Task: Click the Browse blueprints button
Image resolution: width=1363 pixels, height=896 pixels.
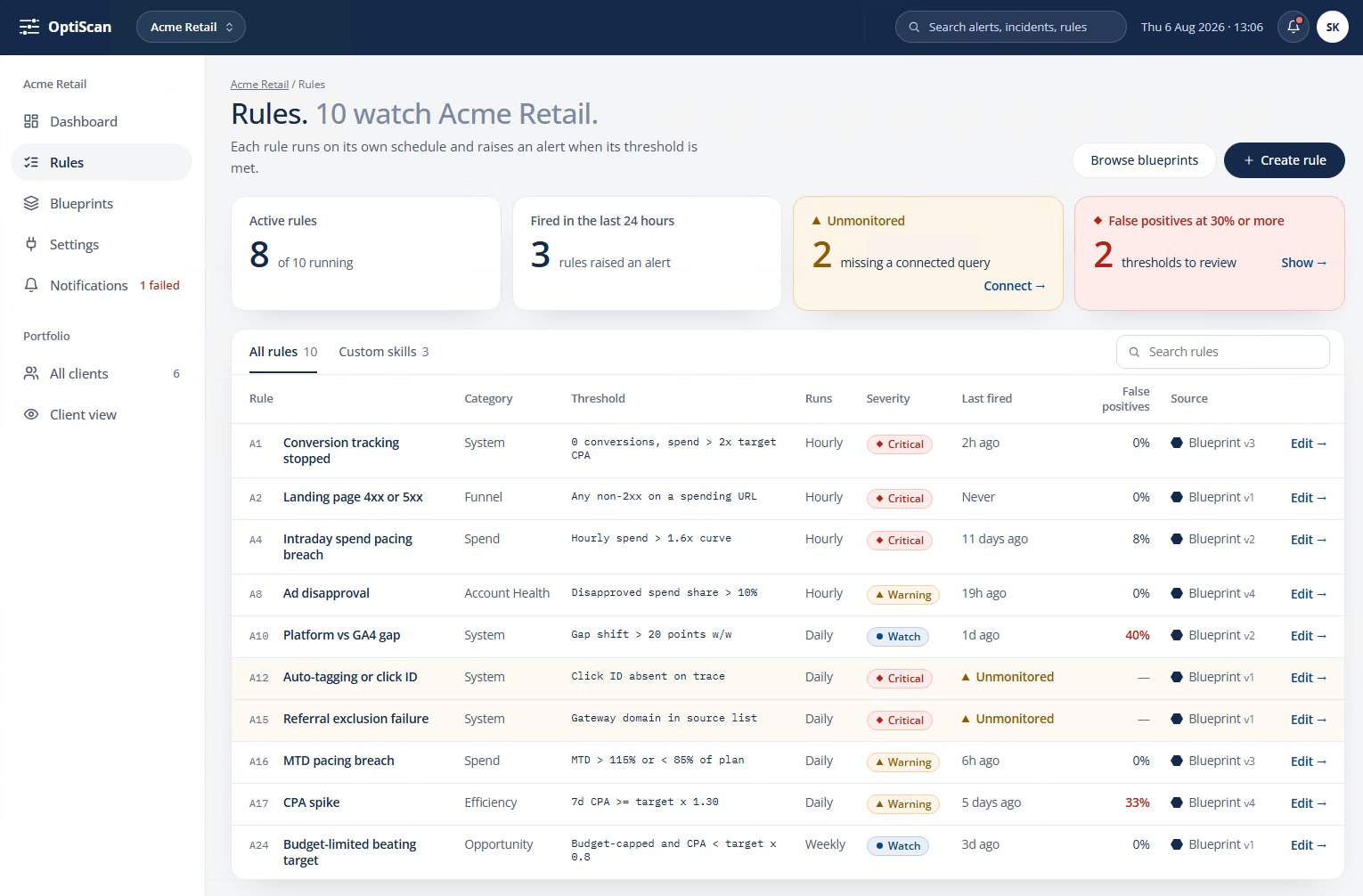Action: click(x=1144, y=160)
